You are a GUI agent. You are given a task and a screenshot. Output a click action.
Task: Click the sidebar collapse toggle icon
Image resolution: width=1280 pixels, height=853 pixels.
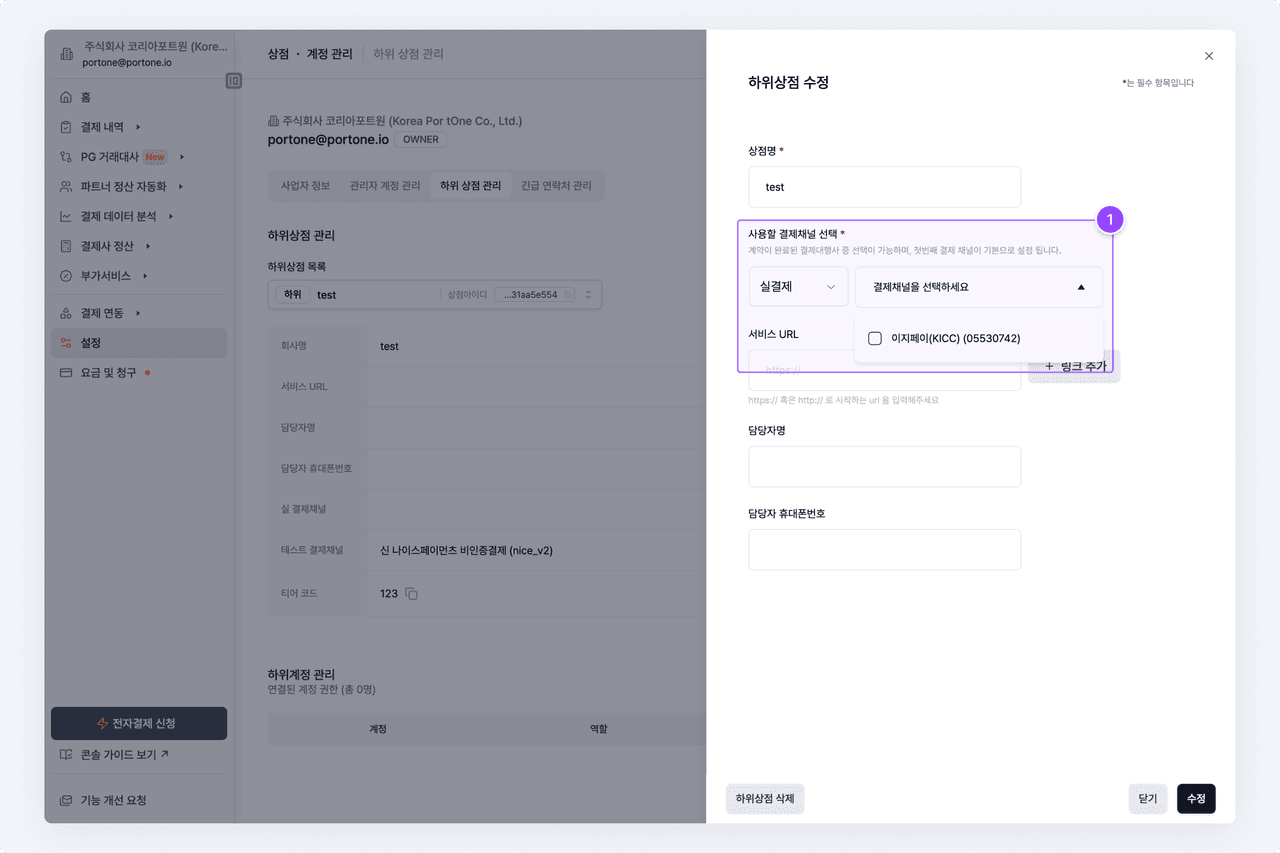(x=234, y=80)
